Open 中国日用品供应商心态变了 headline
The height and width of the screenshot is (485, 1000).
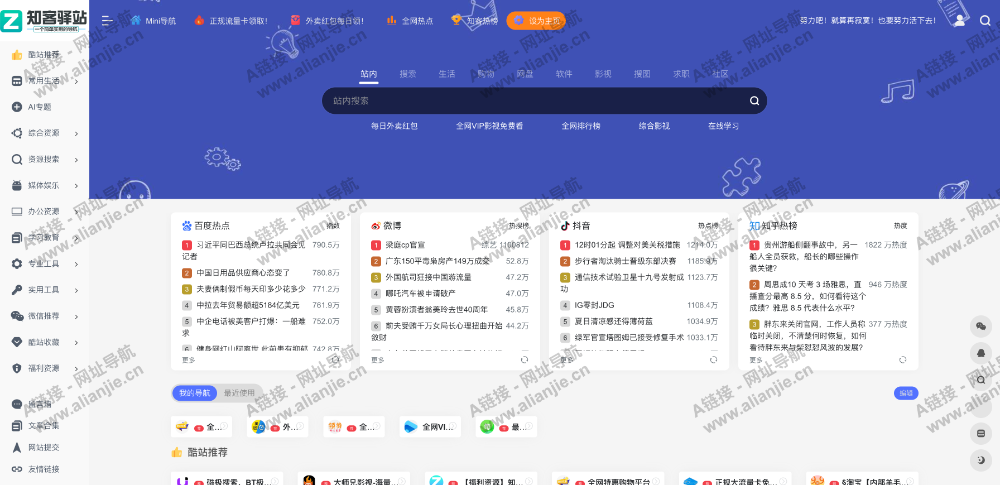pyautogui.click(x=242, y=273)
